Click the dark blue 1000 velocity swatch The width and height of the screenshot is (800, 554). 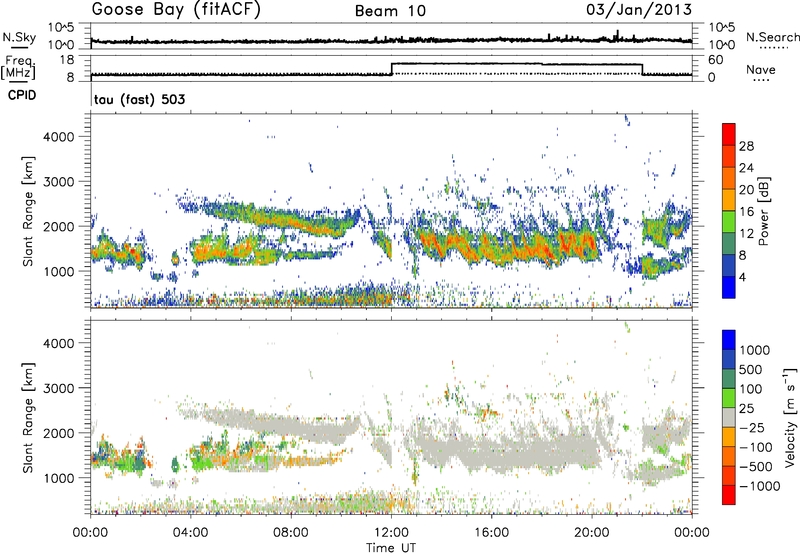click(729, 339)
